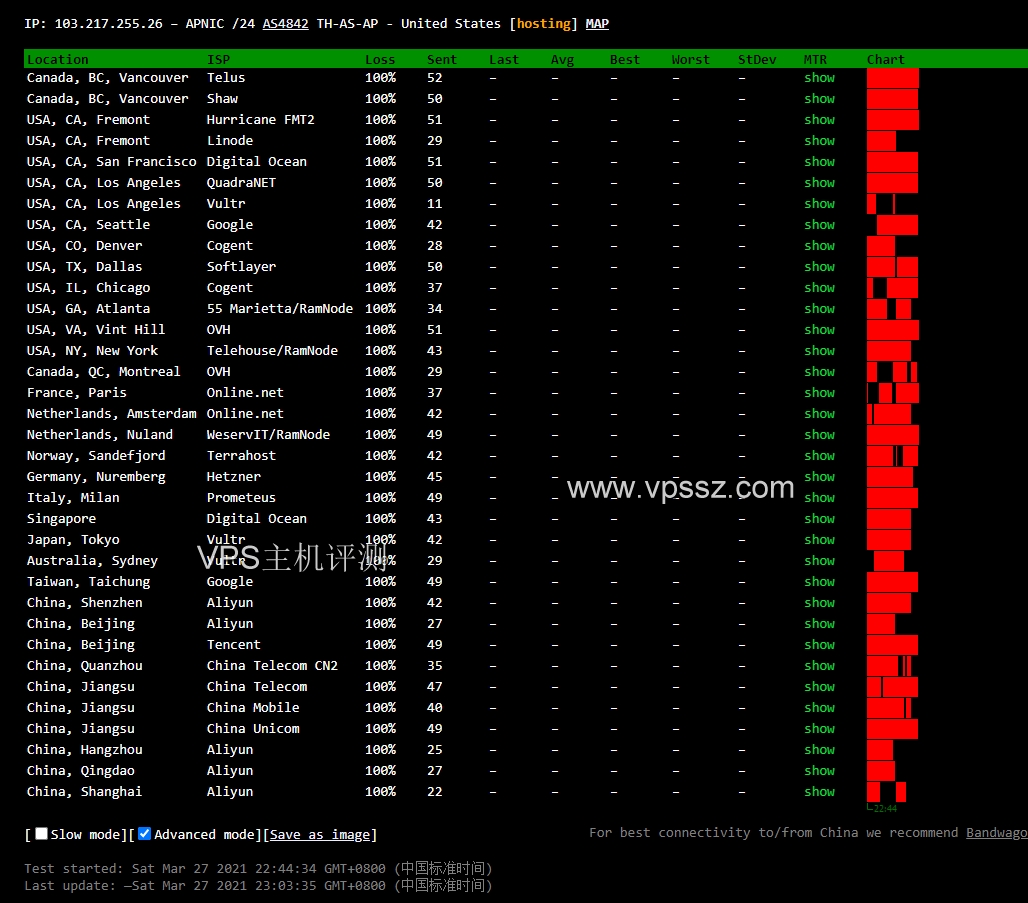
Task: Select 'Hurricane FMT2' ISP cell
Action: click(x=261, y=119)
